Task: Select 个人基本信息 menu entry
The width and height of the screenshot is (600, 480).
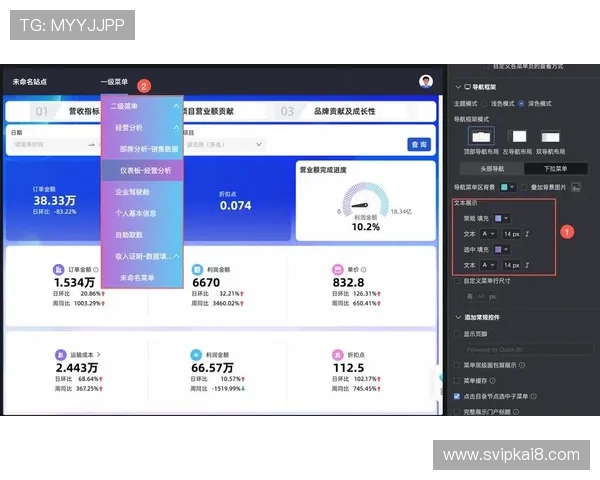Action: point(142,213)
